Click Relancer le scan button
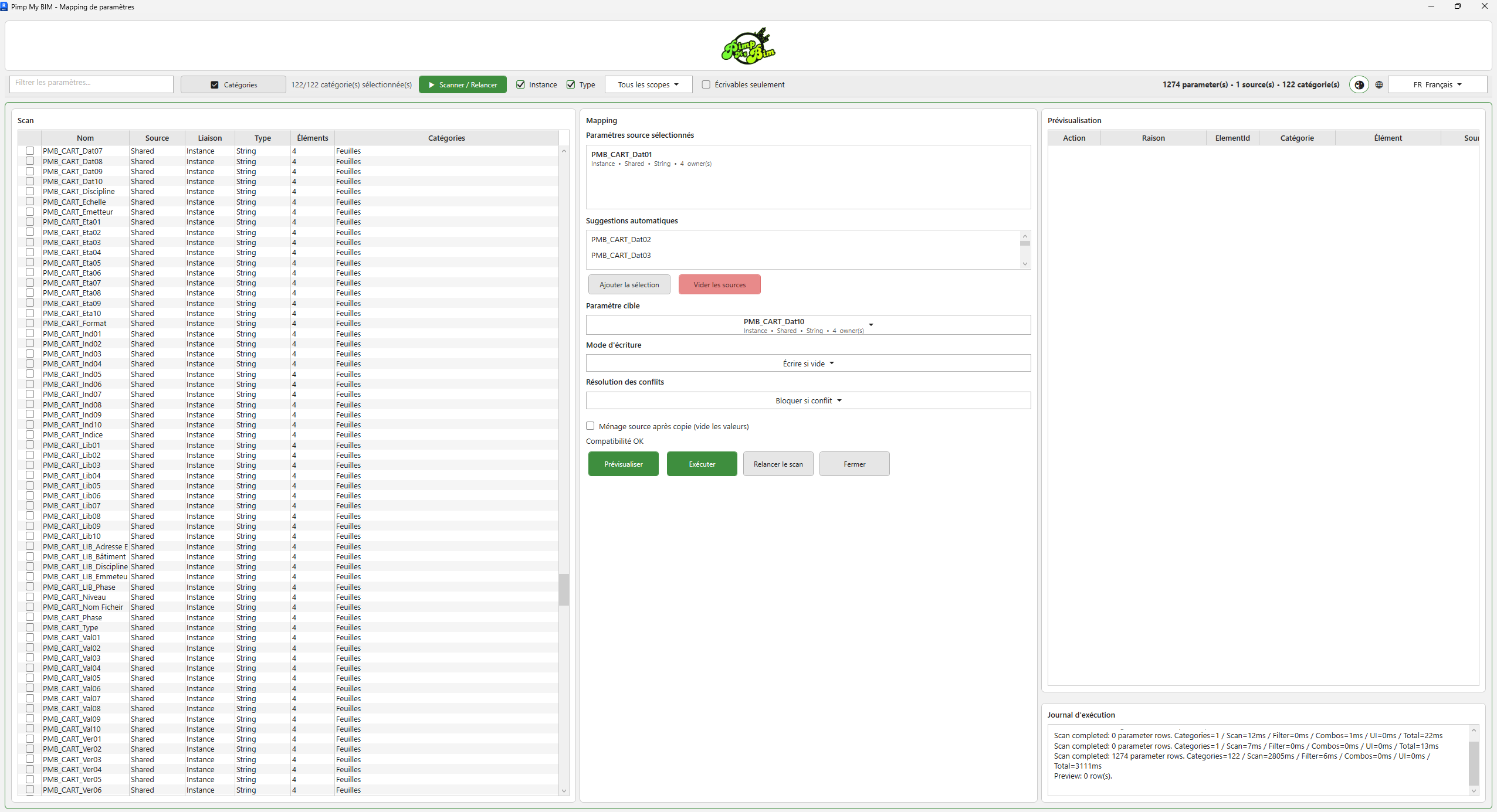This screenshot has height=812, width=1497. (778, 464)
